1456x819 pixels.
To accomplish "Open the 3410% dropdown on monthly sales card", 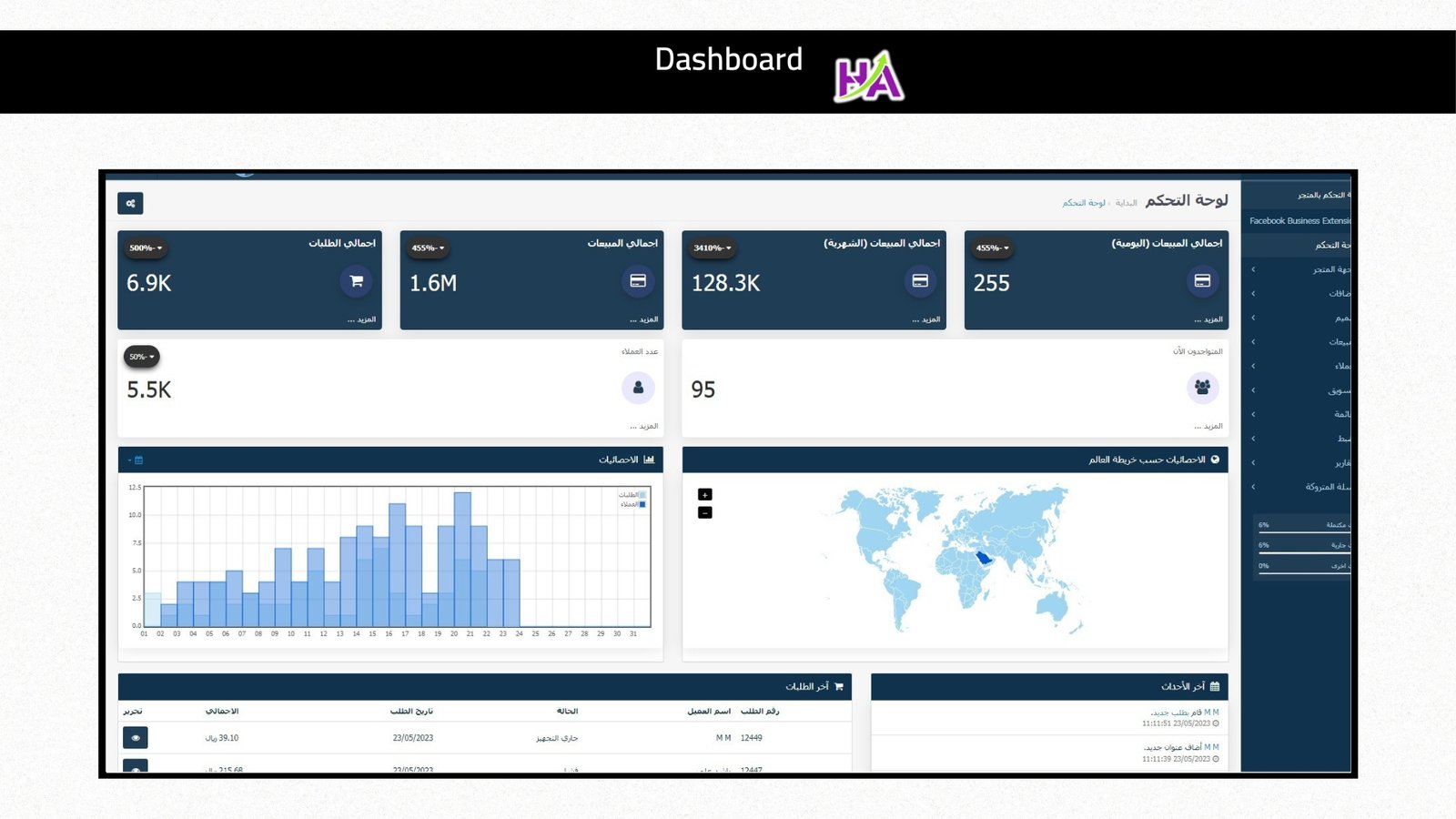I will pos(713,248).
